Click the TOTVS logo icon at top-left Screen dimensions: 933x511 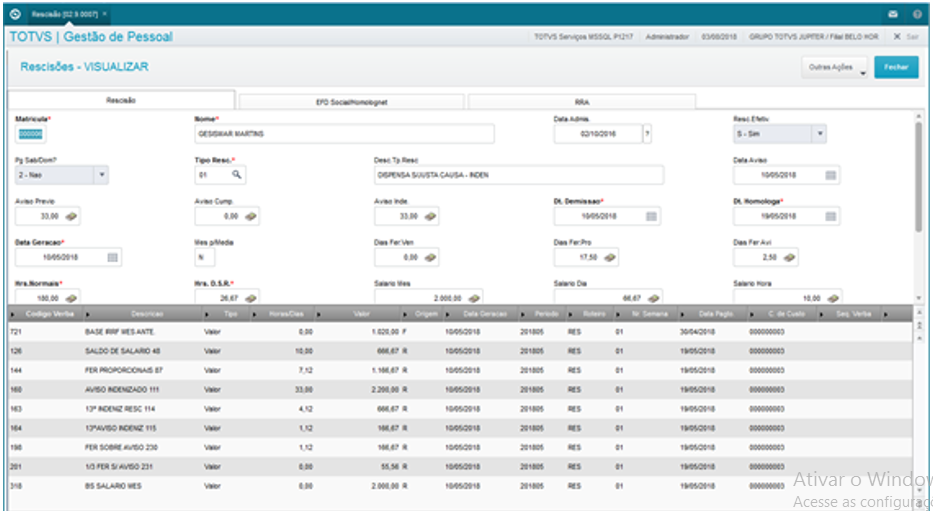[x=15, y=14]
